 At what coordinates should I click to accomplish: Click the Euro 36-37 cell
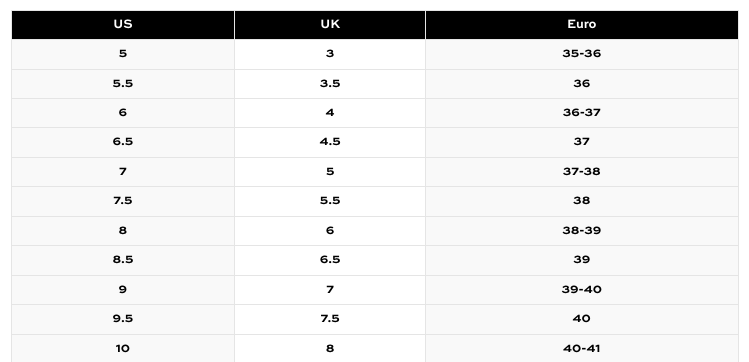pos(581,113)
